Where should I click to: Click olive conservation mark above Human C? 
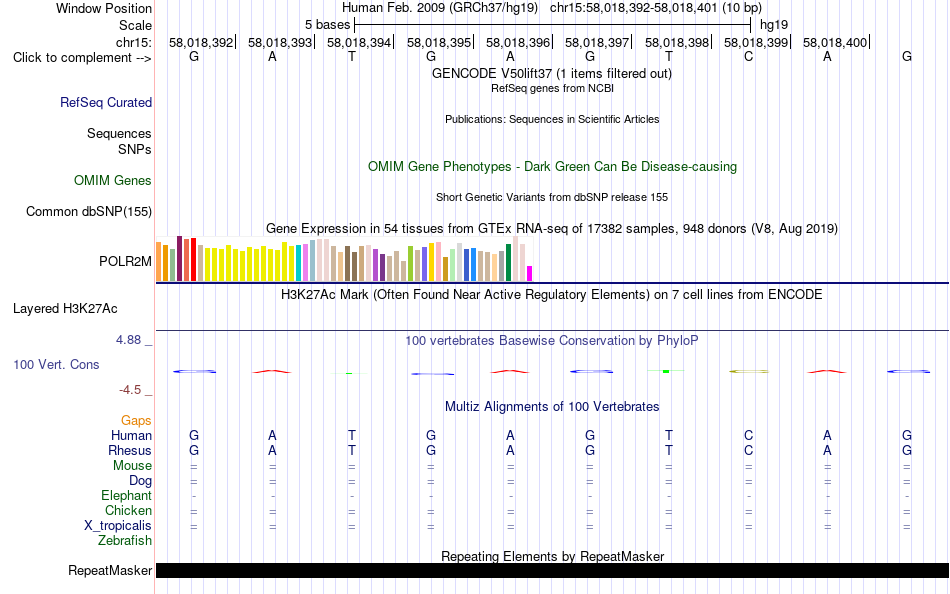[x=748, y=371]
